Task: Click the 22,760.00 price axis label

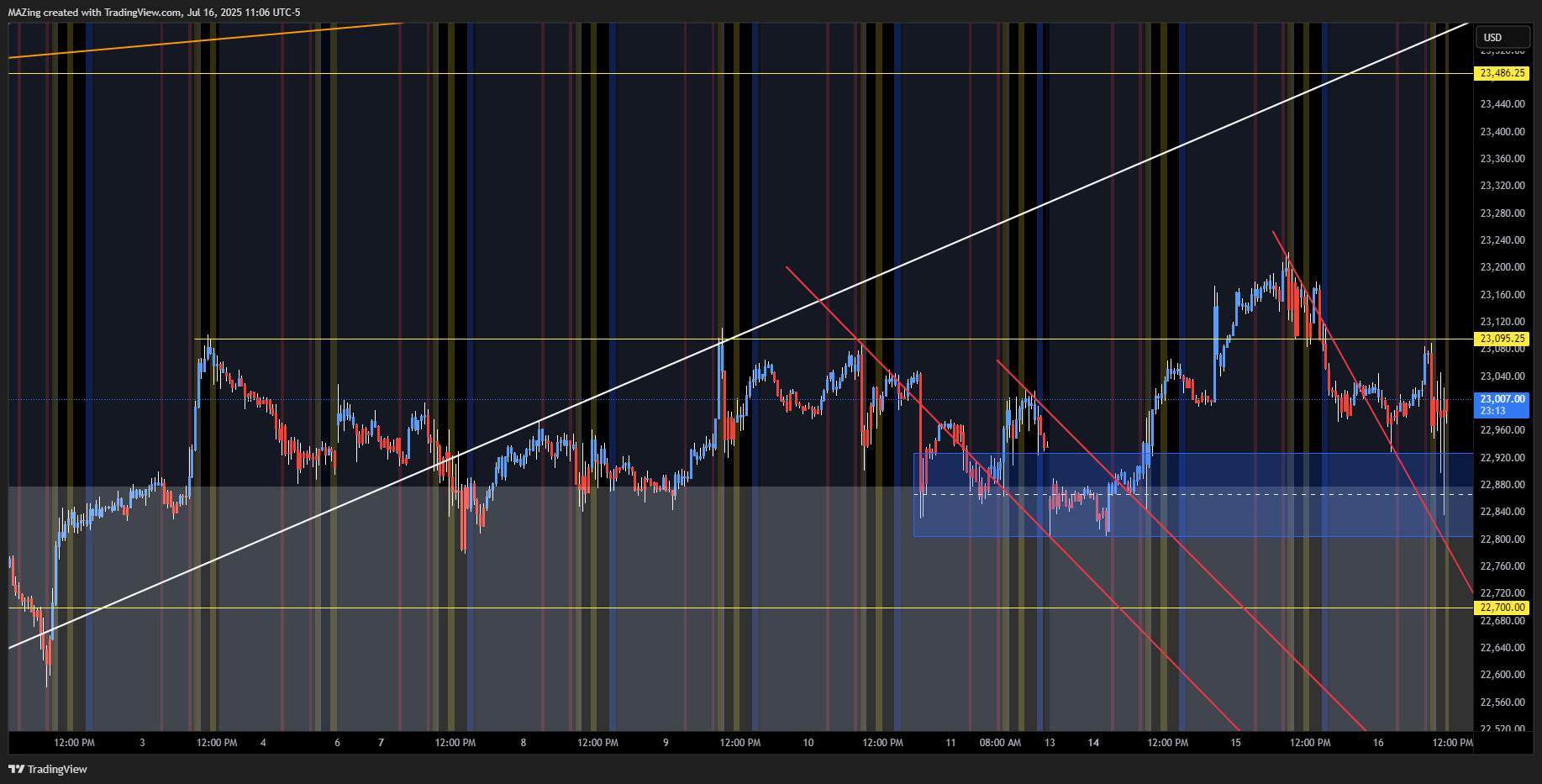Action: coord(1503,566)
